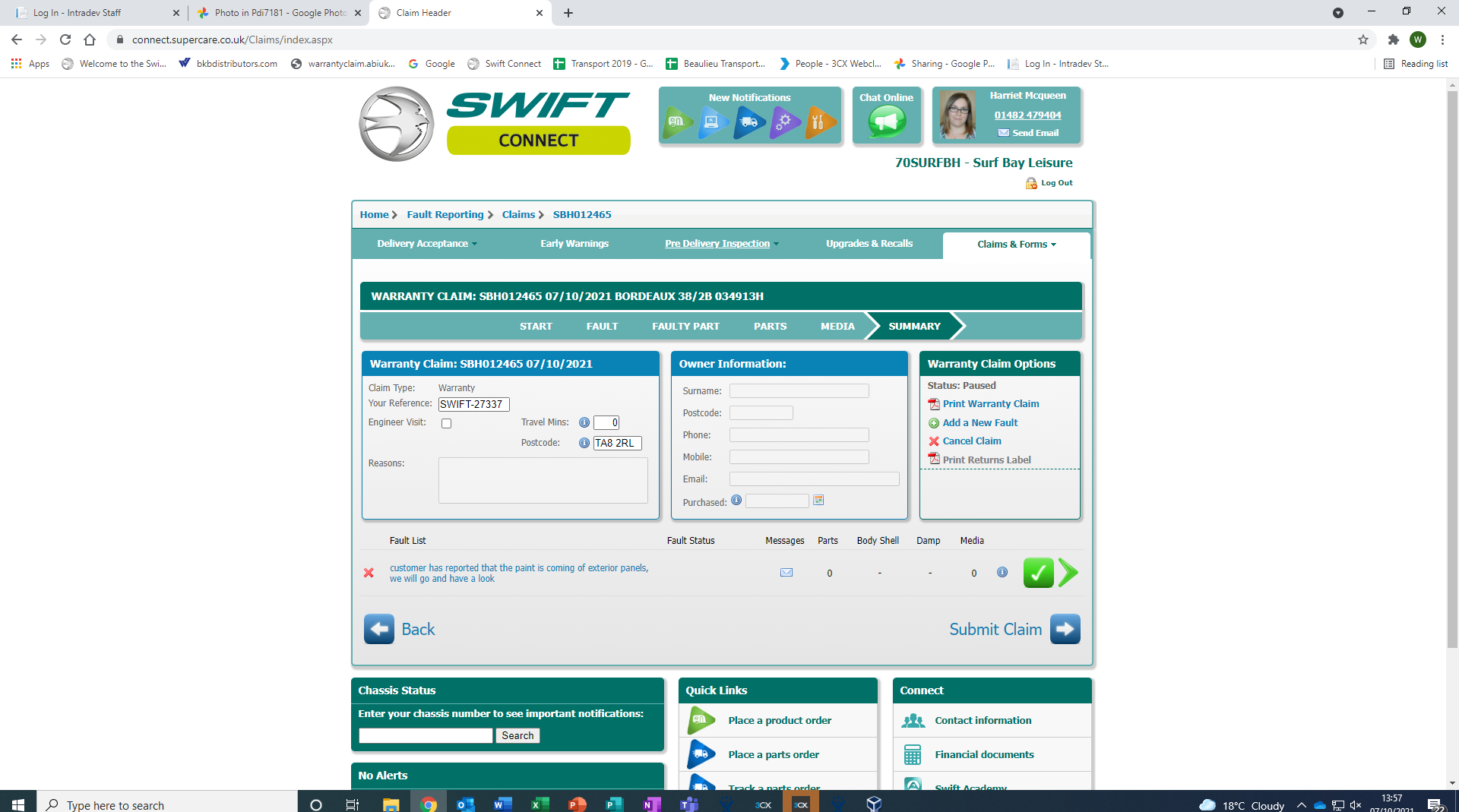
Task: Click the chassis Search button
Action: point(517,736)
